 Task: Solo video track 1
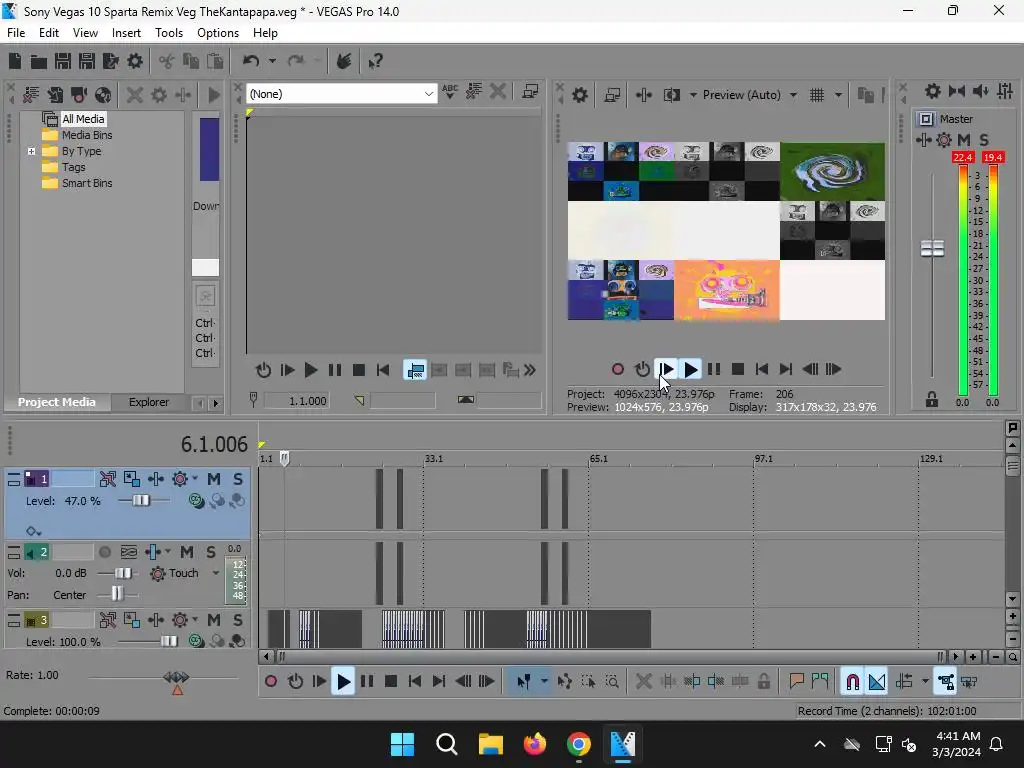pos(238,479)
